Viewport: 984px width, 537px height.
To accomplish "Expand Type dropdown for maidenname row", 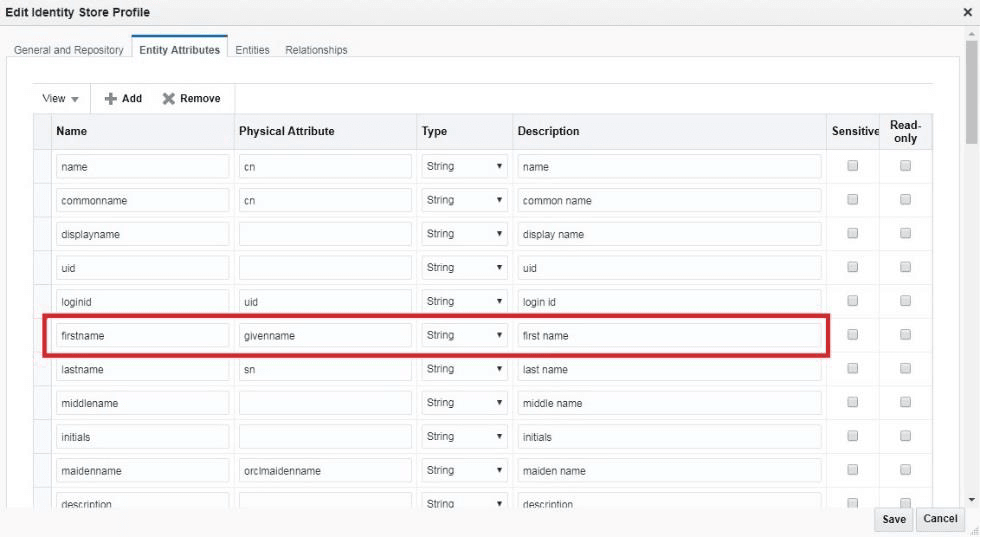I will click(464, 471).
